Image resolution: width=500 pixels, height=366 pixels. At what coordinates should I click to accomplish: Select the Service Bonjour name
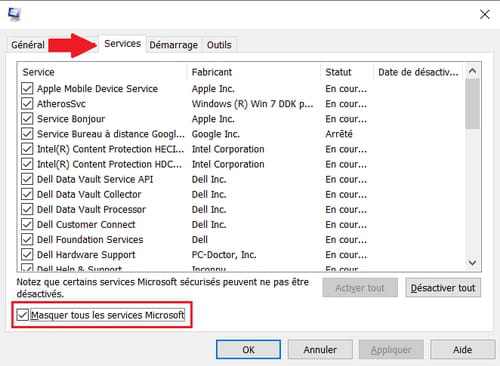[71, 119]
